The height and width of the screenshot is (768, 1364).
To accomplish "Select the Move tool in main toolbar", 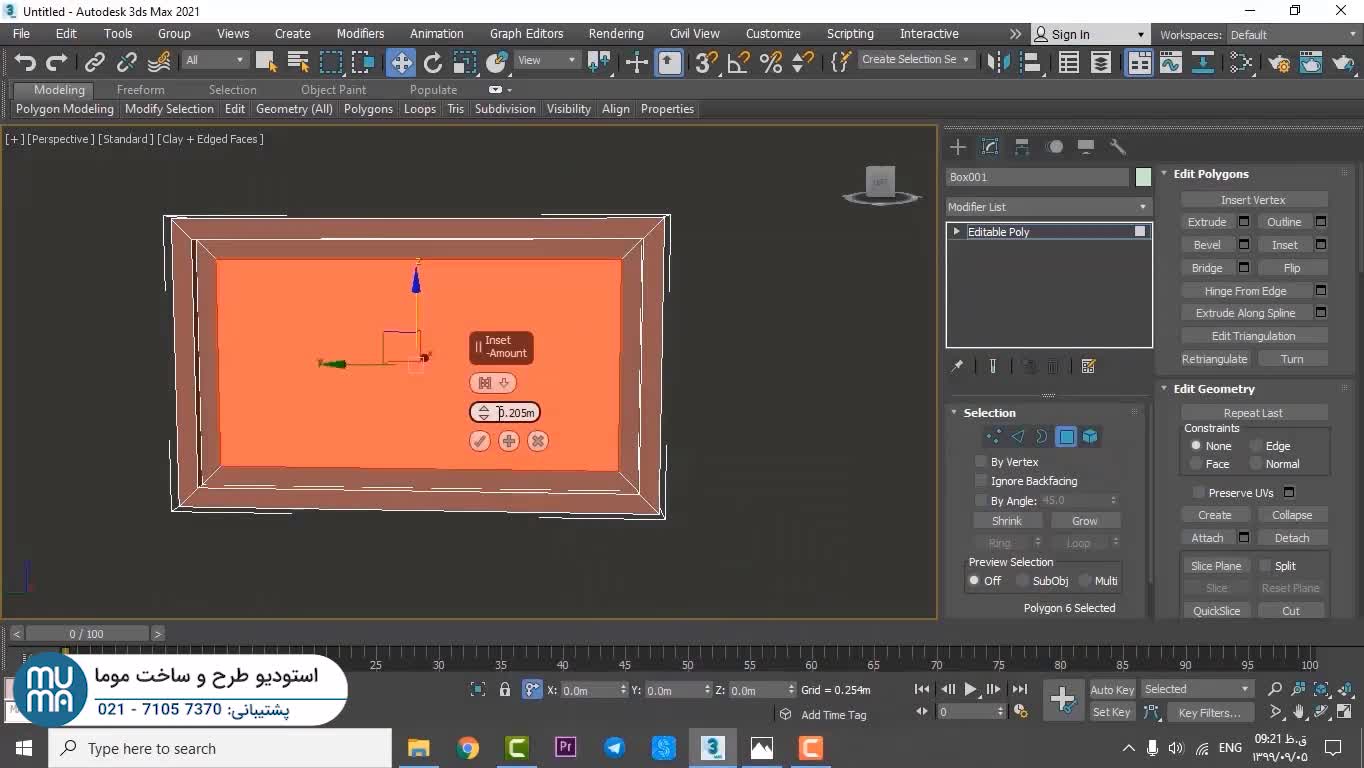I will click(401, 63).
